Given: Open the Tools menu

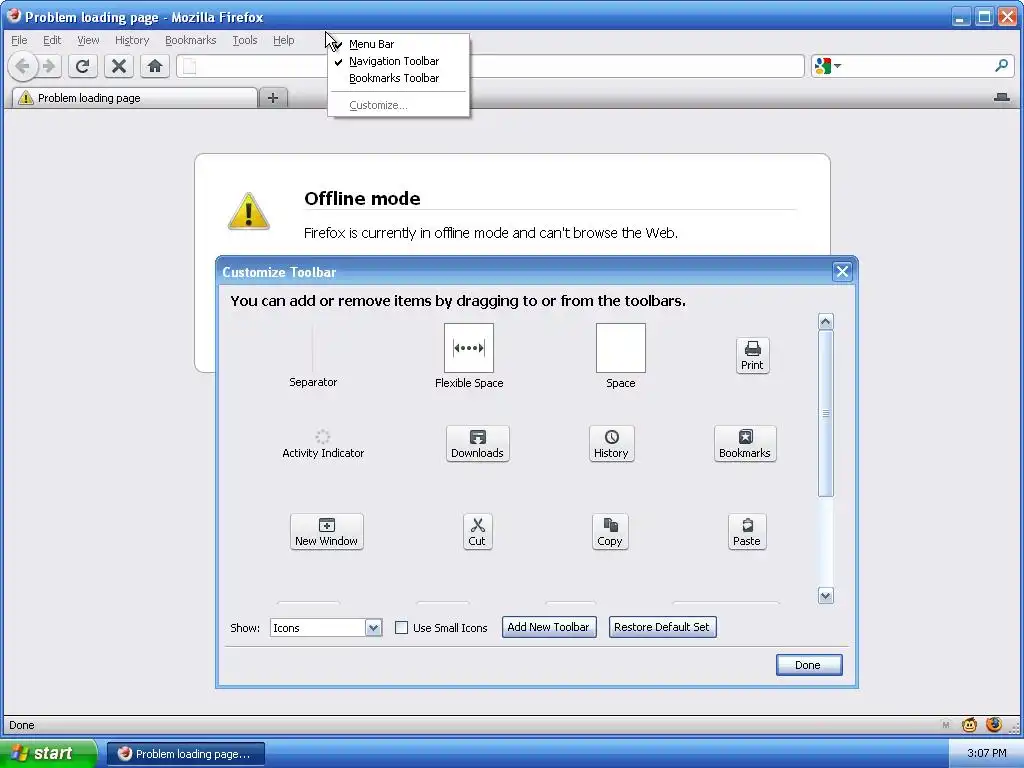Looking at the screenshot, I should tap(245, 40).
